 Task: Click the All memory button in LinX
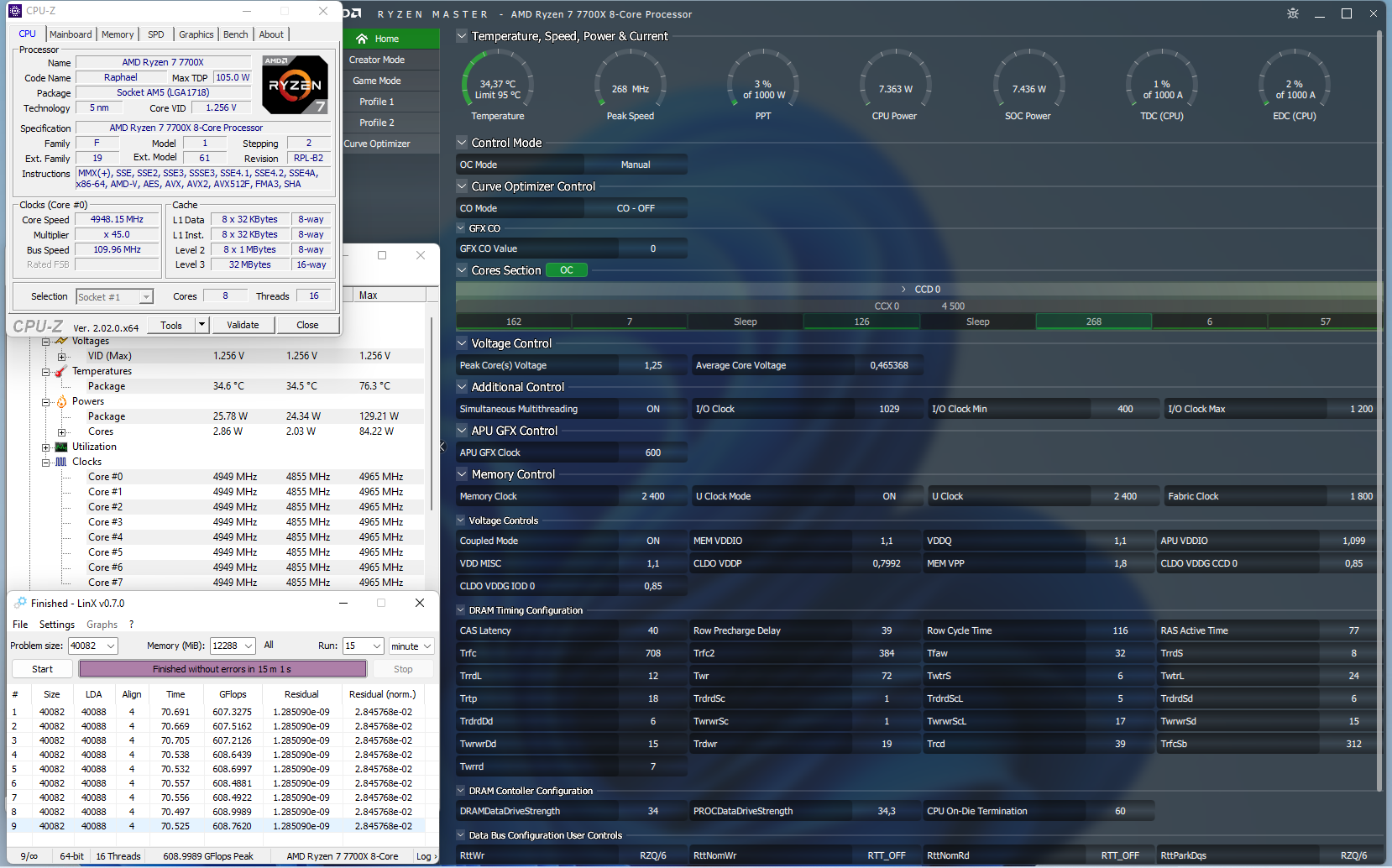pos(269,646)
